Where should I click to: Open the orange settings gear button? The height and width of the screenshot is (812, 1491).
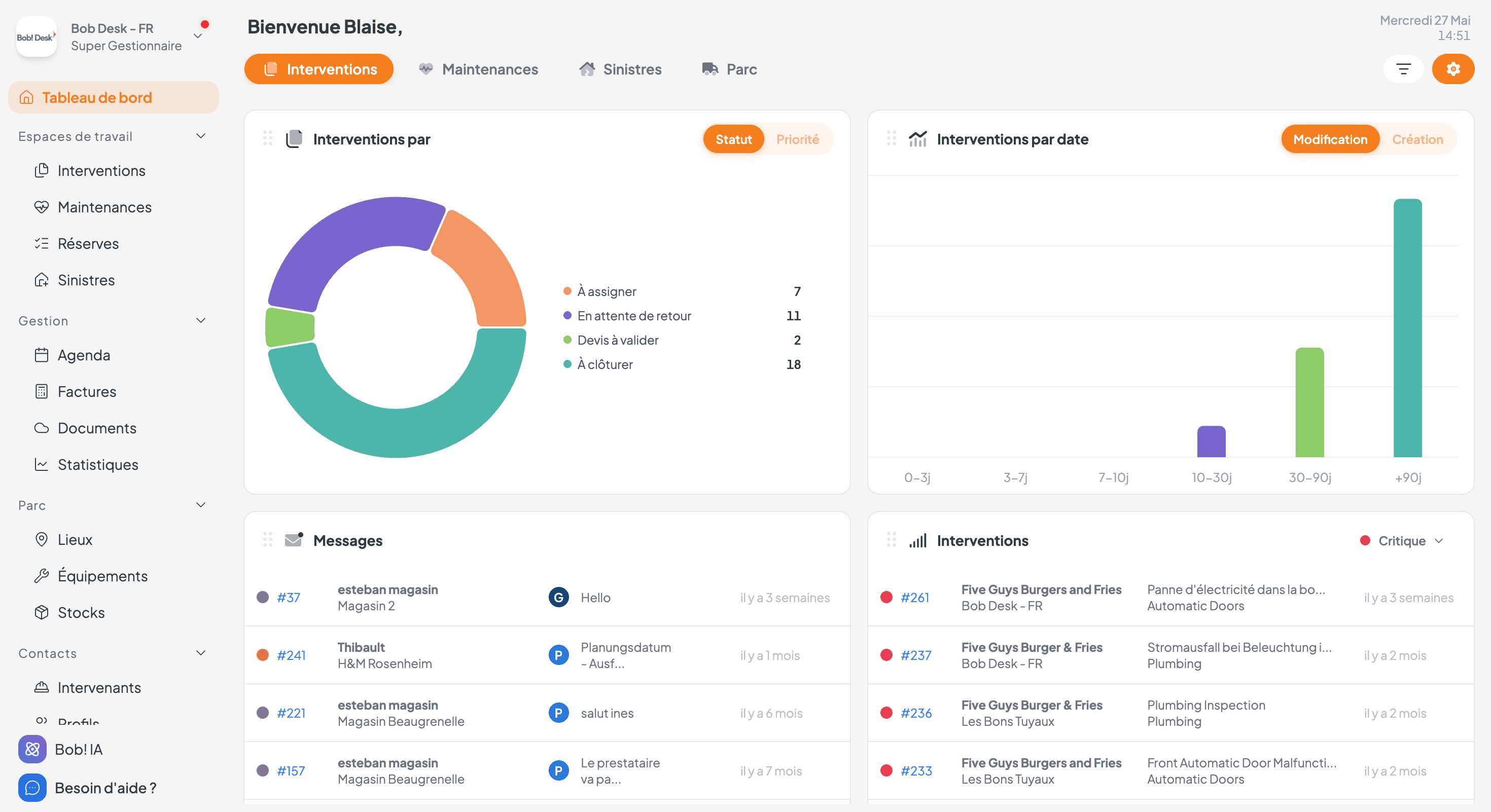coord(1453,69)
